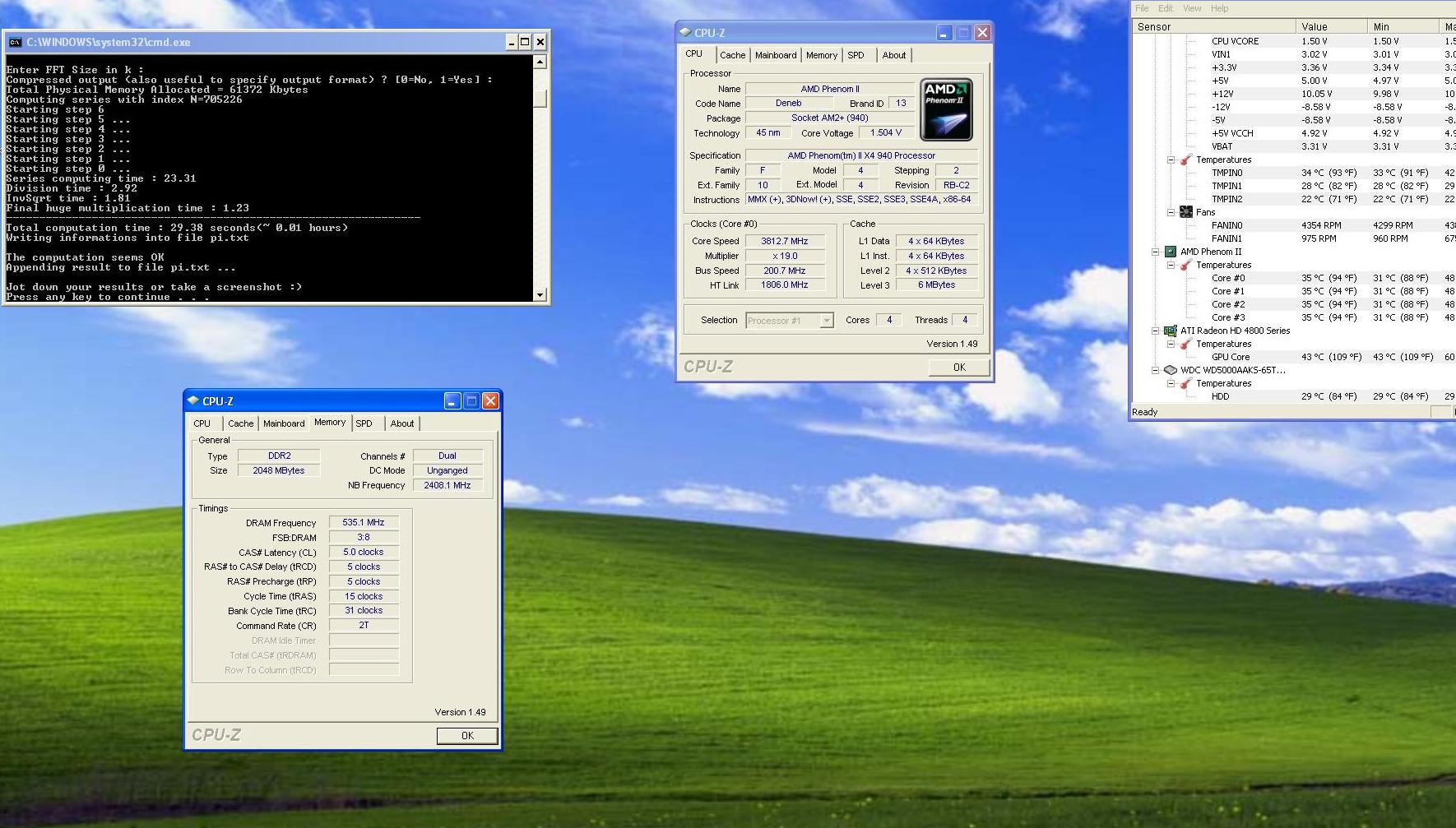Viewport: 1456px width, 828px height.
Task: Open SPD tab in memory CPU-Z window
Action: (x=364, y=423)
